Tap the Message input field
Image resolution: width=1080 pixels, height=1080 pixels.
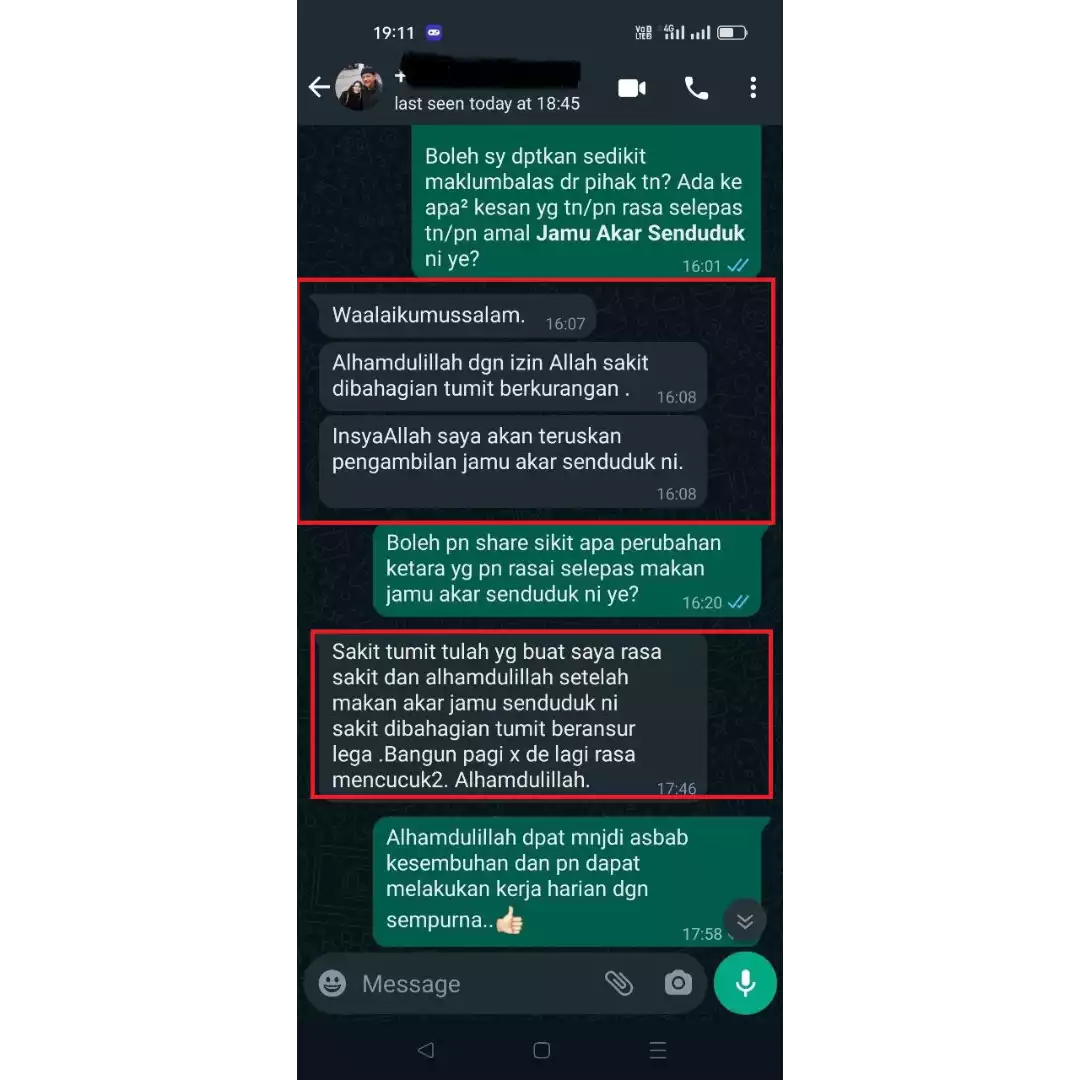[x=475, y=984]
